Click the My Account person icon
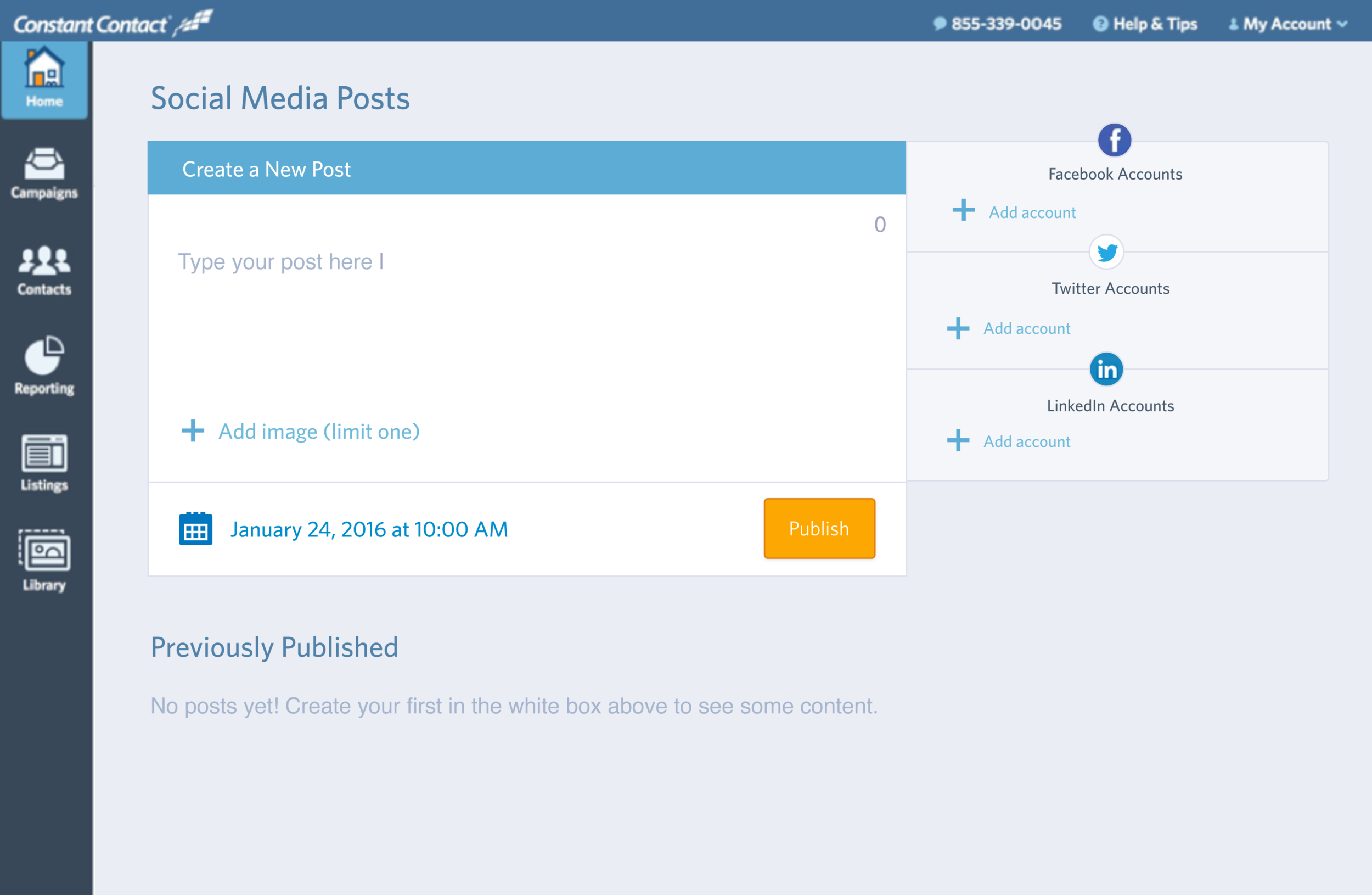The width and height of the screenshot is (1372, 895). coord(1233,24)
